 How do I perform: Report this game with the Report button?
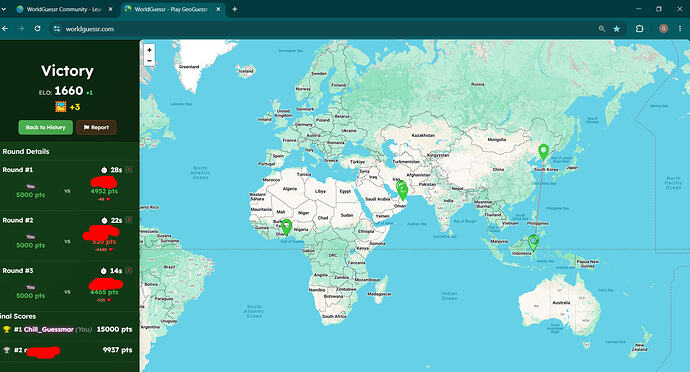point(96,127)
